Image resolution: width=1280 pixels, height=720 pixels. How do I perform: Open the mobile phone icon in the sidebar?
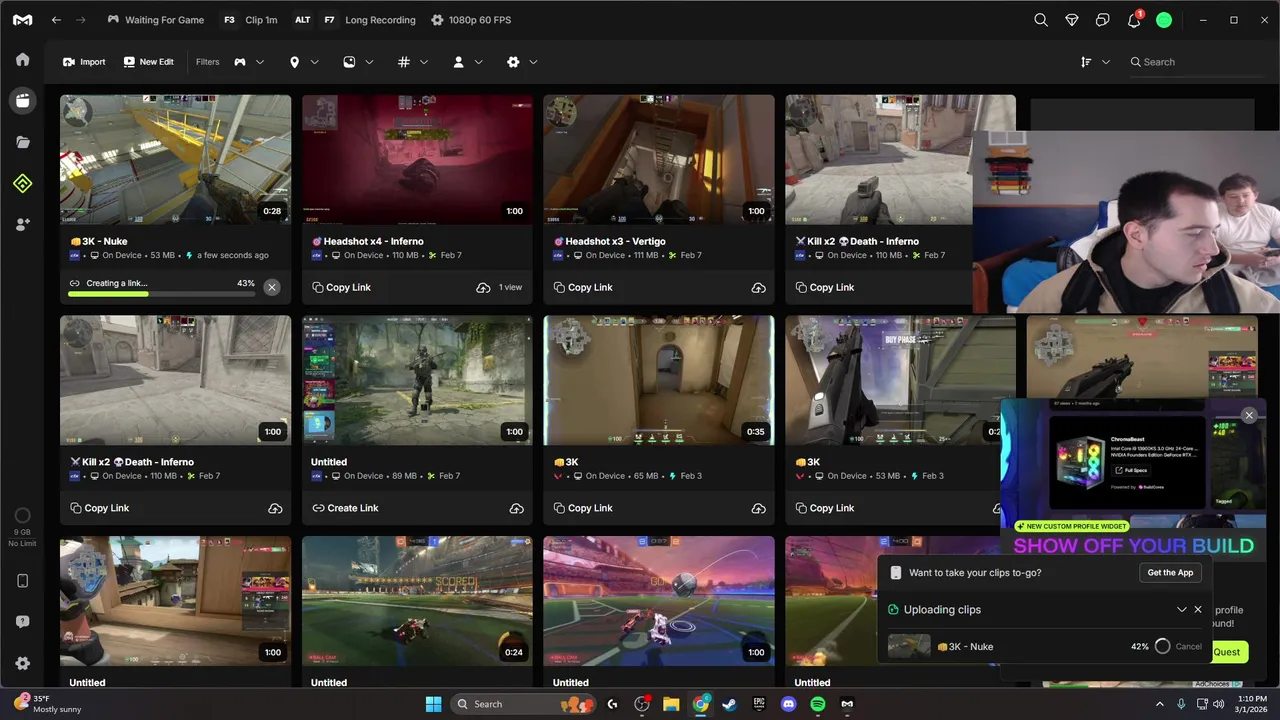[x=22, y=581]
